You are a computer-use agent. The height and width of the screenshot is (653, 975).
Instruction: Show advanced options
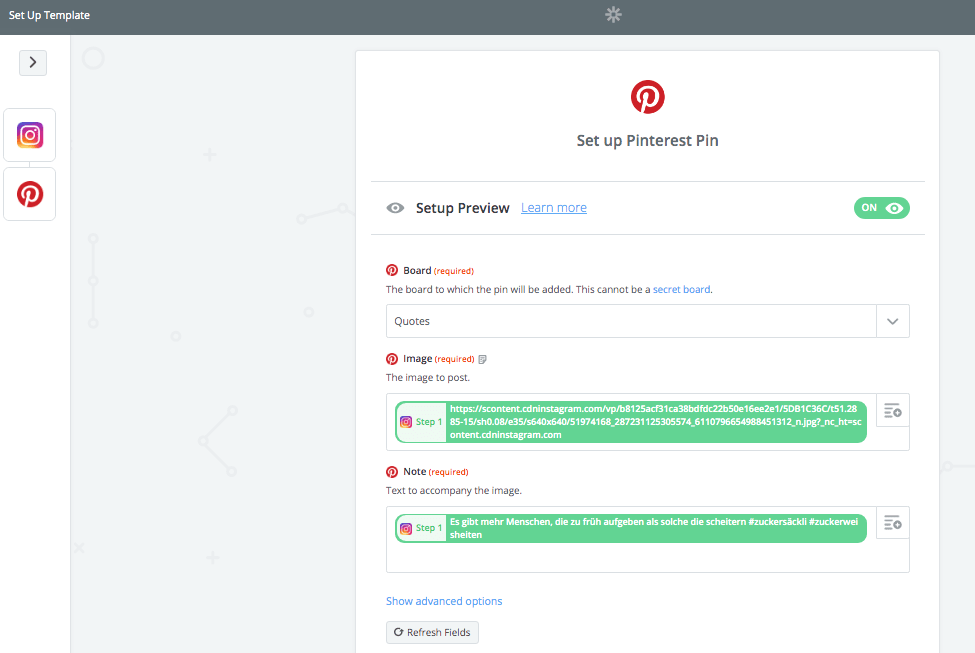(444, 600)
